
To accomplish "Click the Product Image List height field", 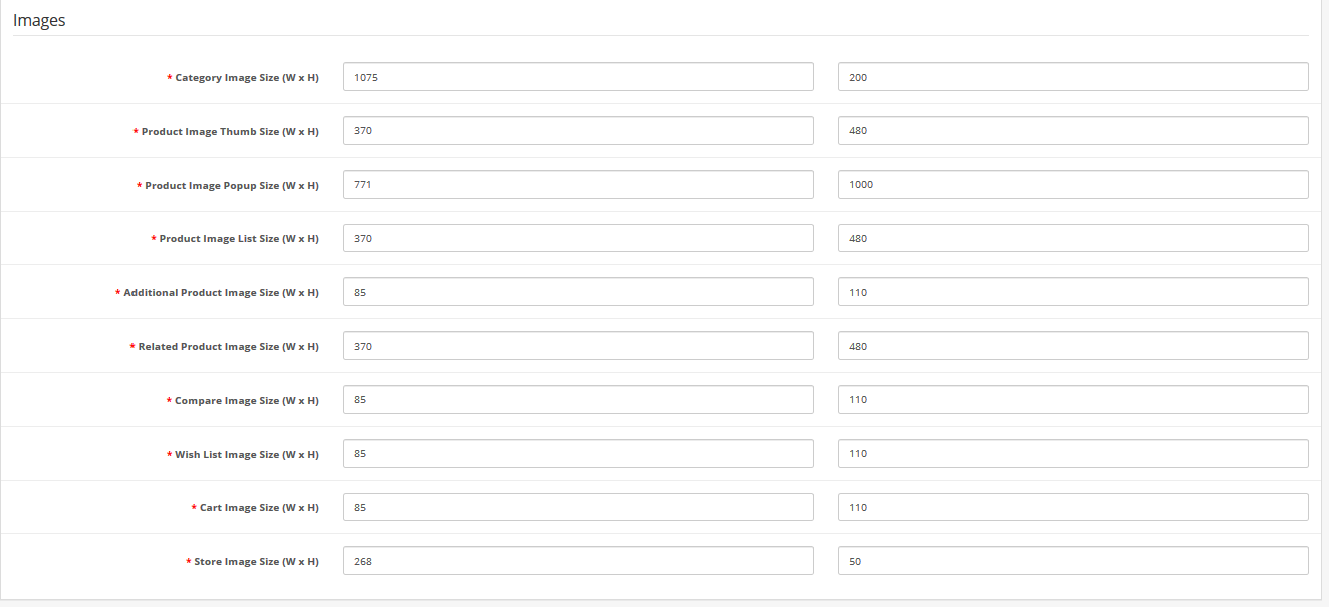I will pyautogui.click(x=1073, y=239).
